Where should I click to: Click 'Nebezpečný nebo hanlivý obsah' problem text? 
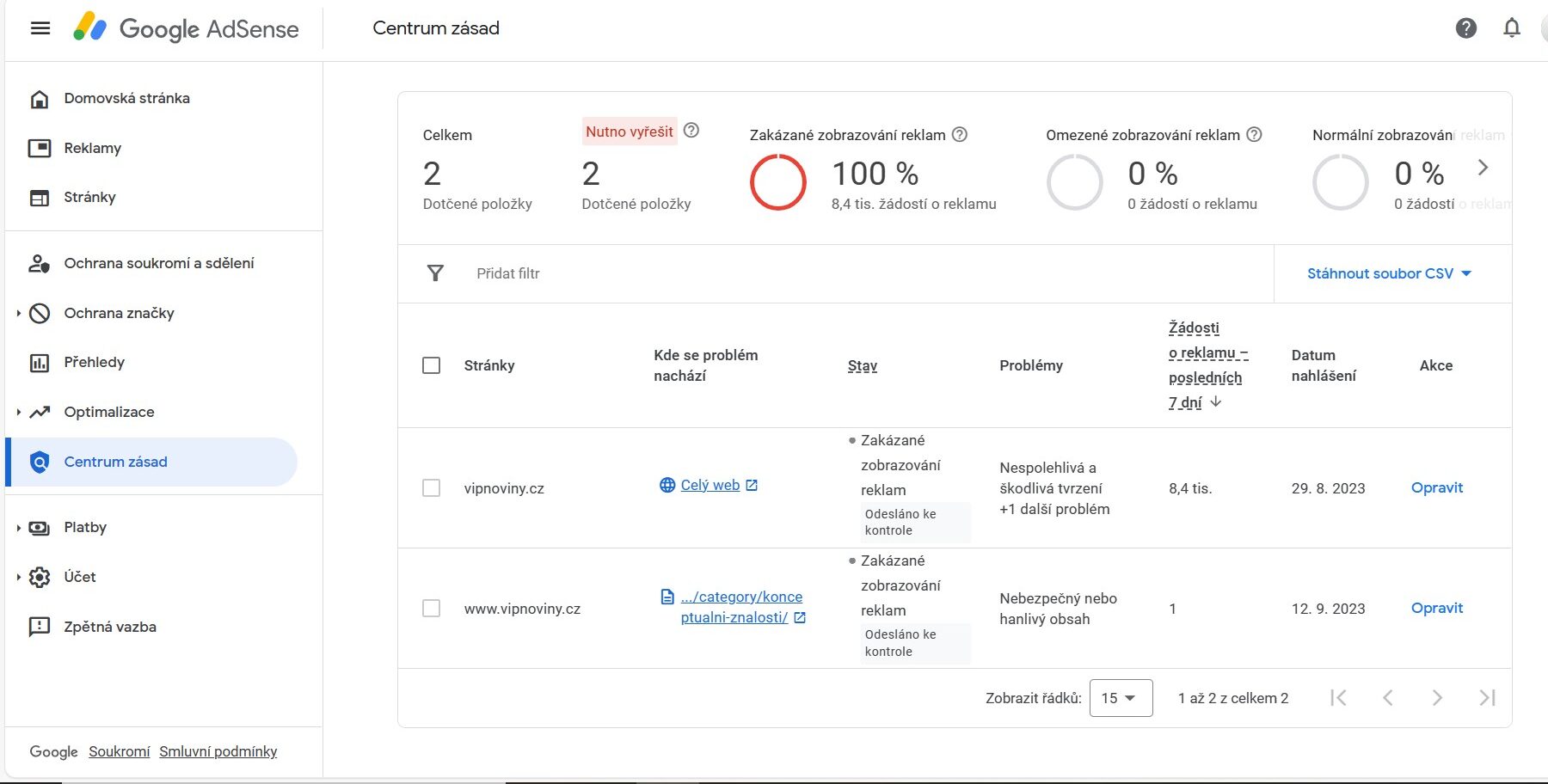click(1058, 609)
